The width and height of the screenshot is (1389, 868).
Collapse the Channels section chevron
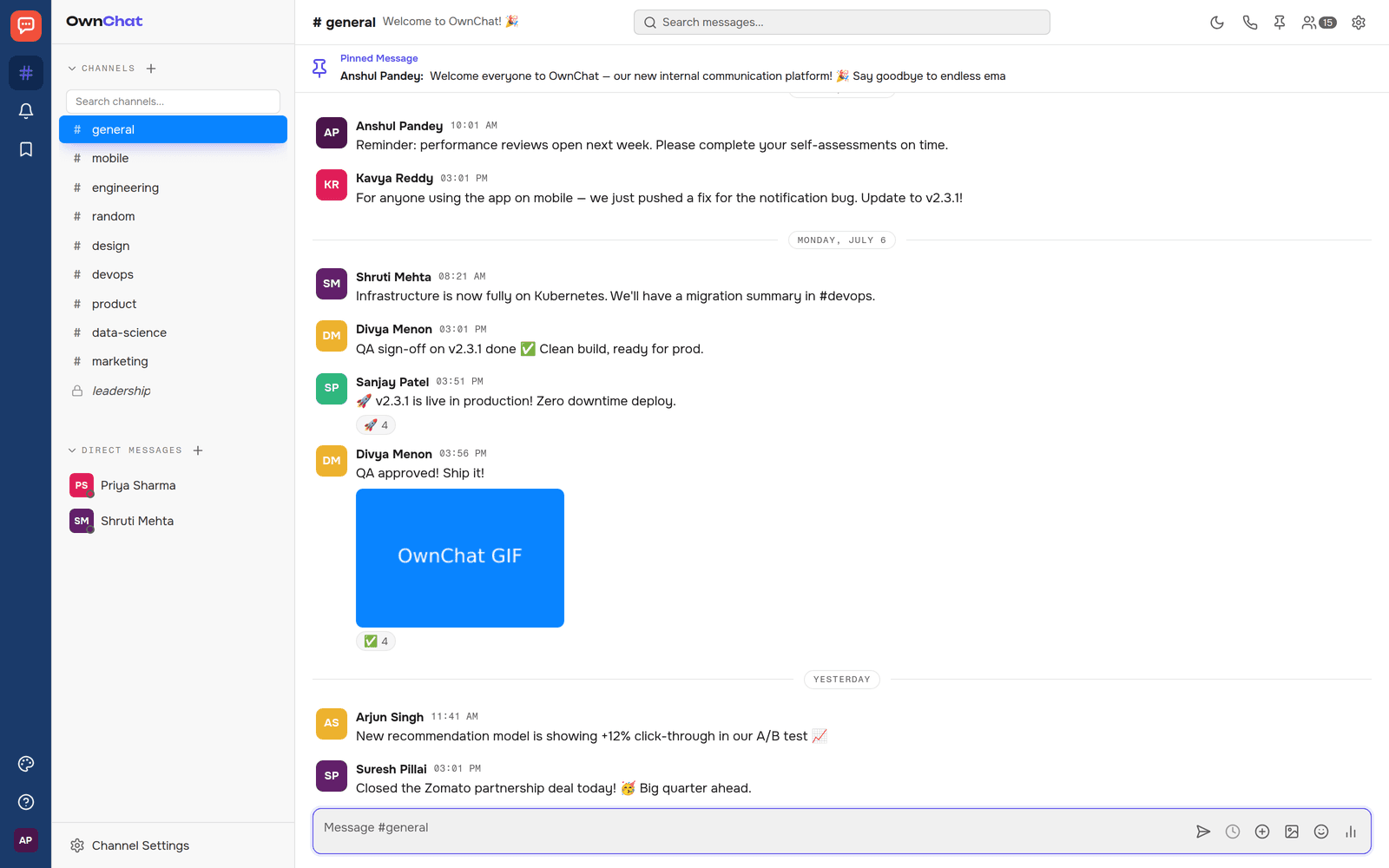(72, 69)
